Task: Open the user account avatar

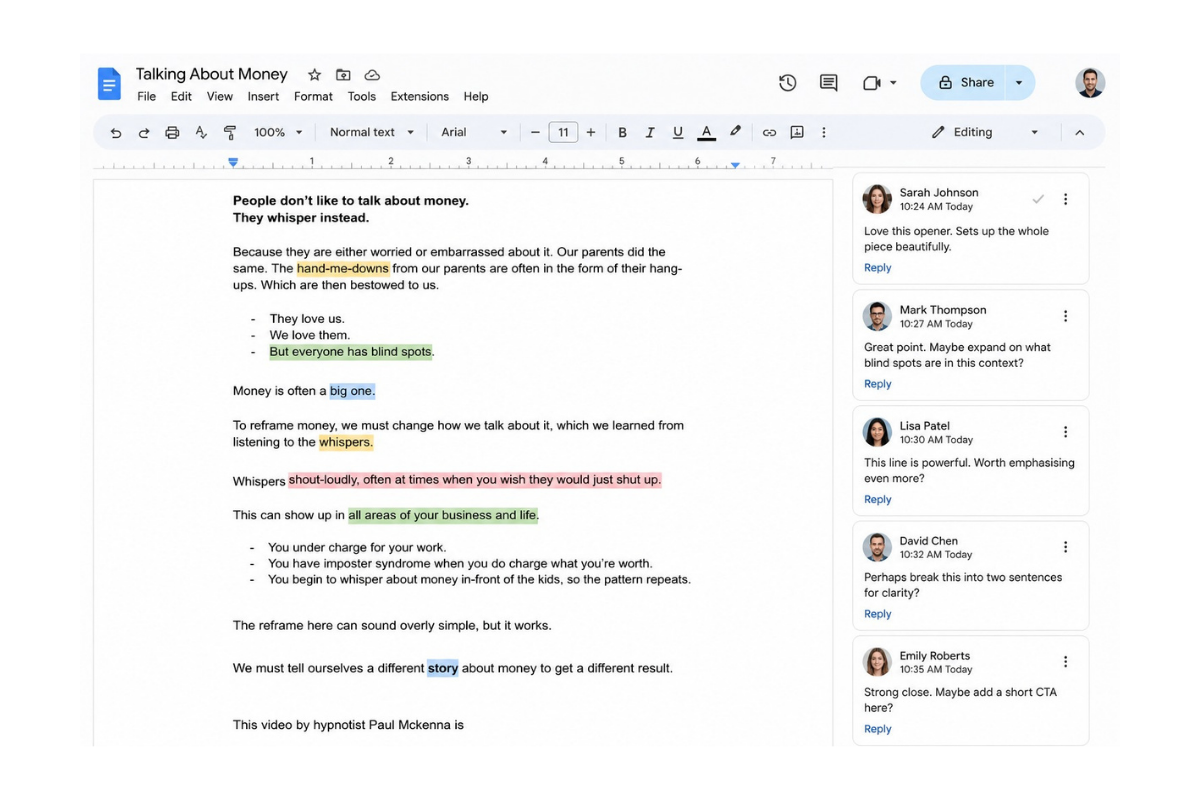Action: (1090, 83)
